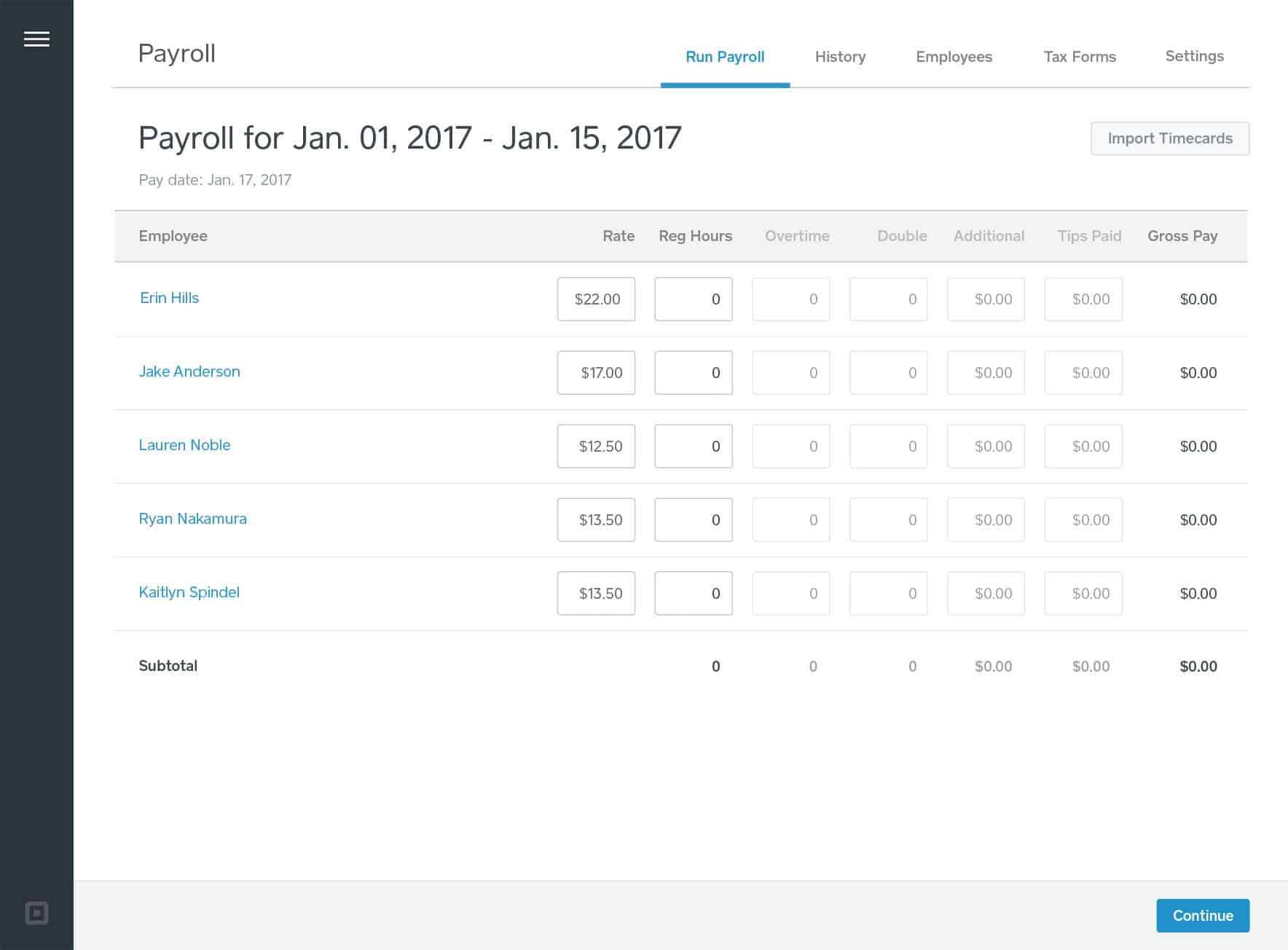This screenshot has width=1288, height=950.
Task: Open Jake Anderson employee link
Action: (x=189, y=372)
